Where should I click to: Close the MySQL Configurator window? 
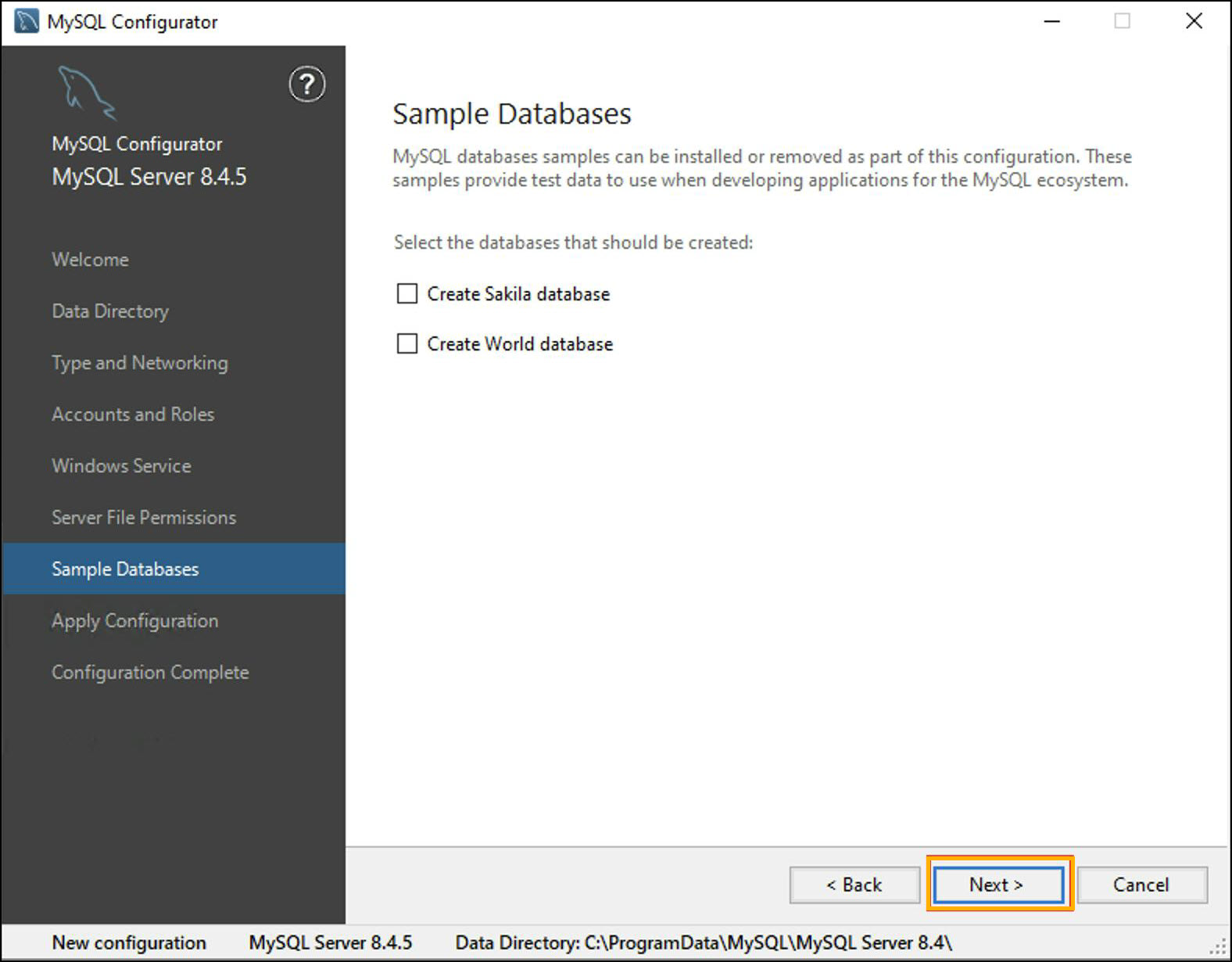[1194, 21]
